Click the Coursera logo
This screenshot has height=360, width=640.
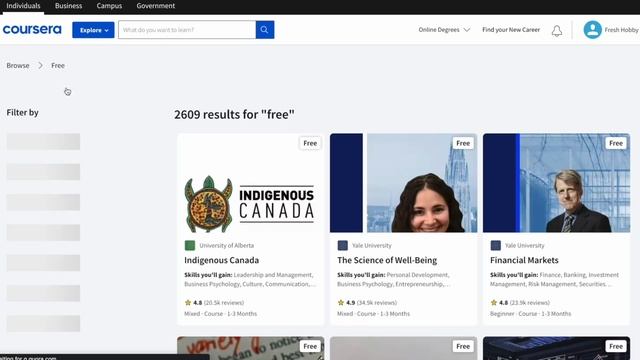click(x=32, y=30)
